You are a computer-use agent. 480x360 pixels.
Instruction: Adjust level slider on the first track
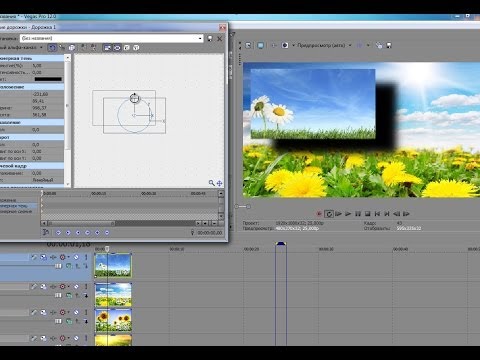(x=58, y=266)
